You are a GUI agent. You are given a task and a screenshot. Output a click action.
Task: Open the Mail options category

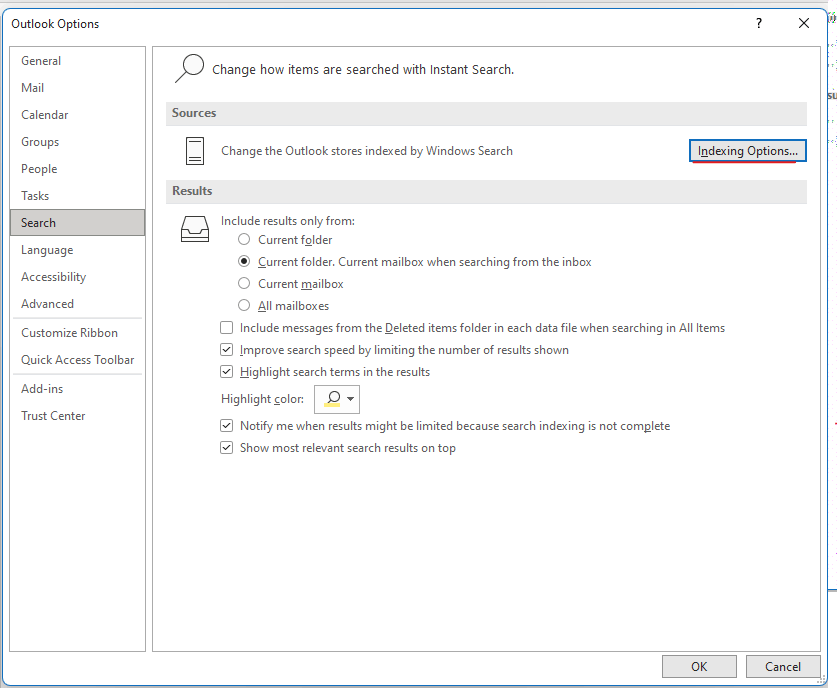pyautogui.click(x=77, y=88)
